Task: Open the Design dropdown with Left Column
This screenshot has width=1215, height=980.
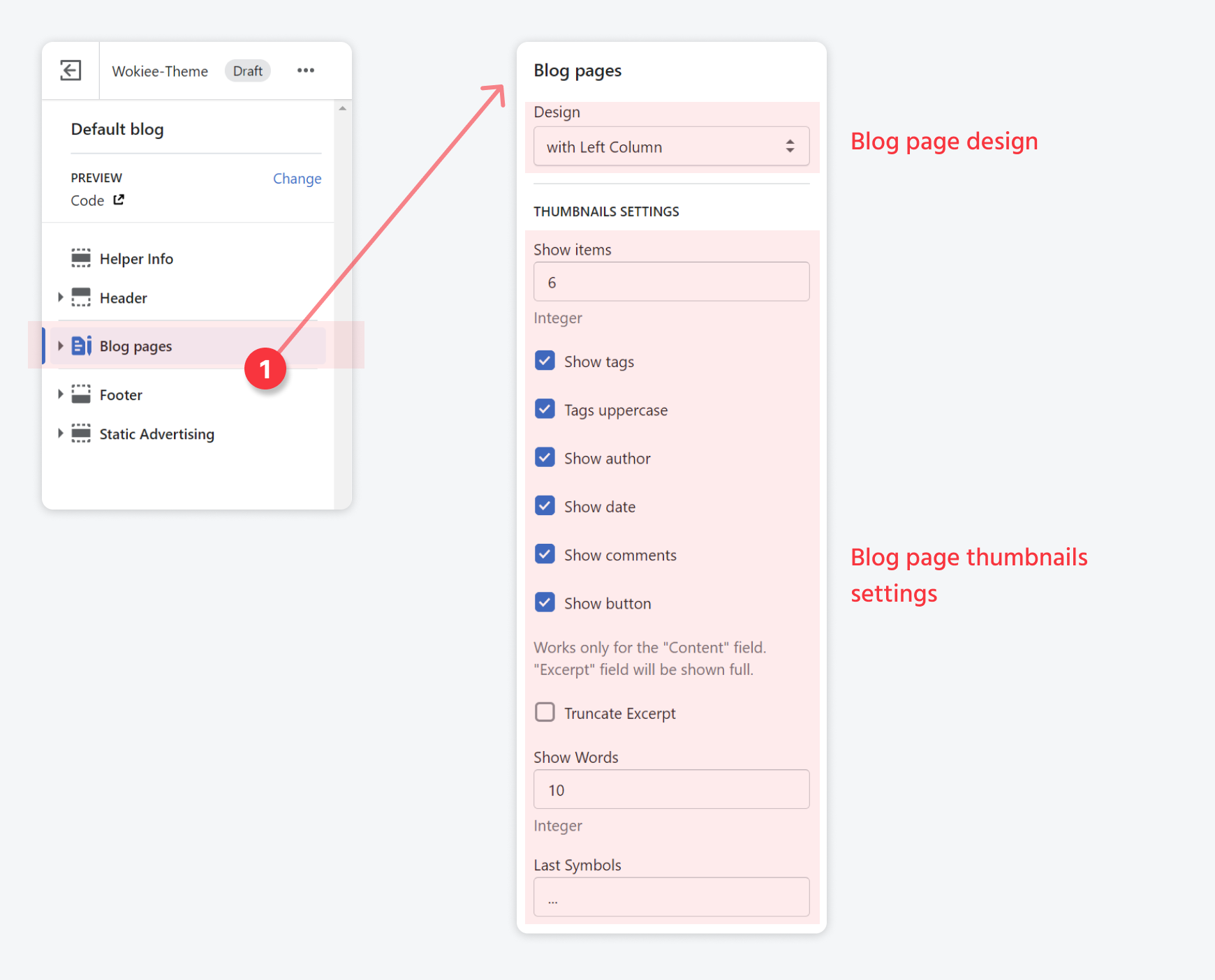Action: coord(671,147)
